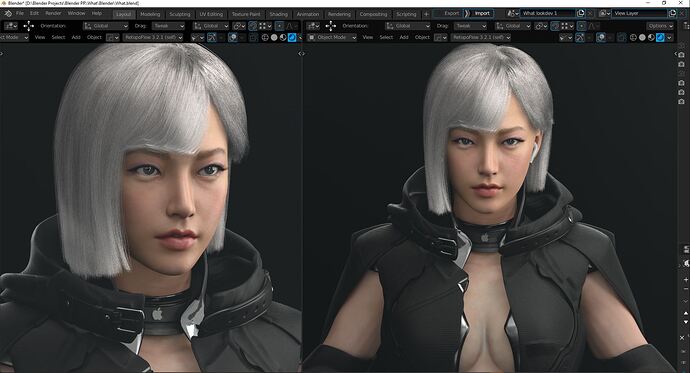The image size is (690, 373).
Task: Toggle overlays in left viewport
Action: pyautogui.click(x=233, y=37)
